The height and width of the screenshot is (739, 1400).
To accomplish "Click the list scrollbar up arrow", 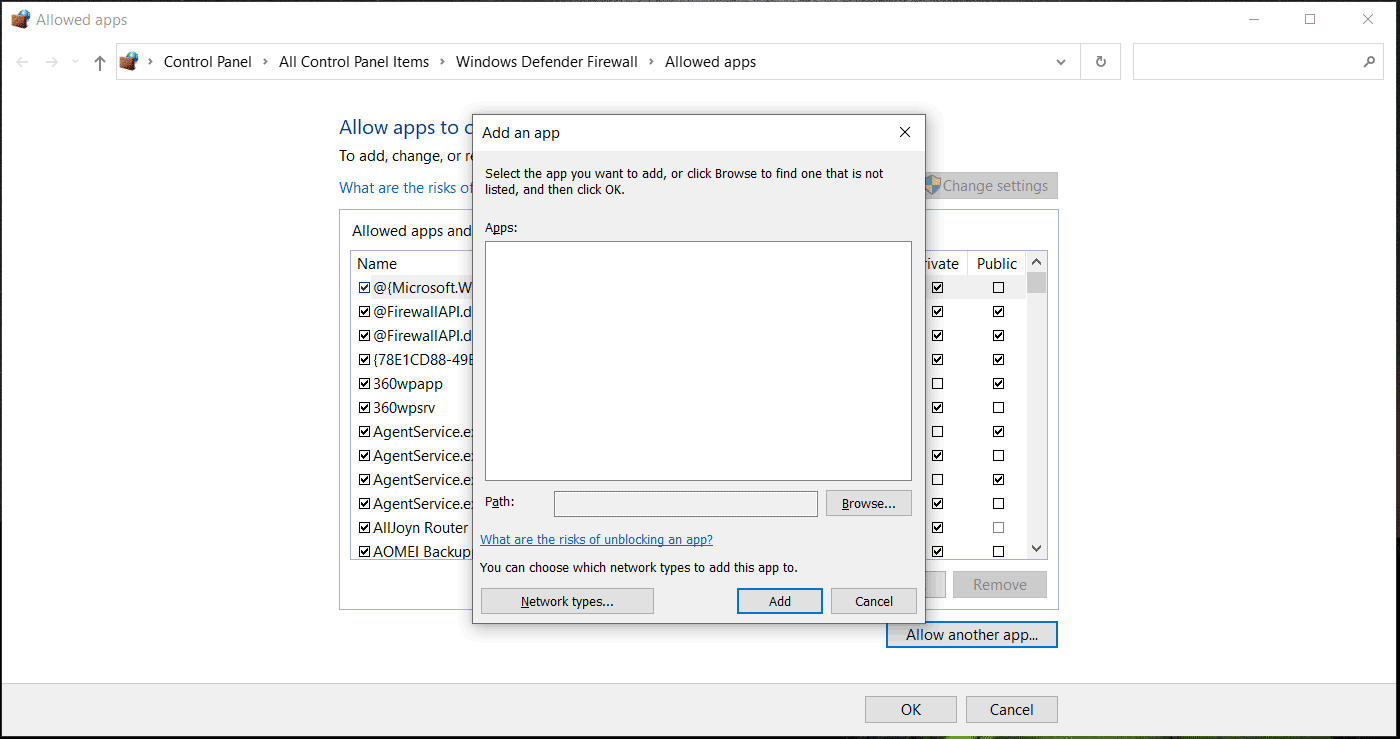I will (1036, 261).
